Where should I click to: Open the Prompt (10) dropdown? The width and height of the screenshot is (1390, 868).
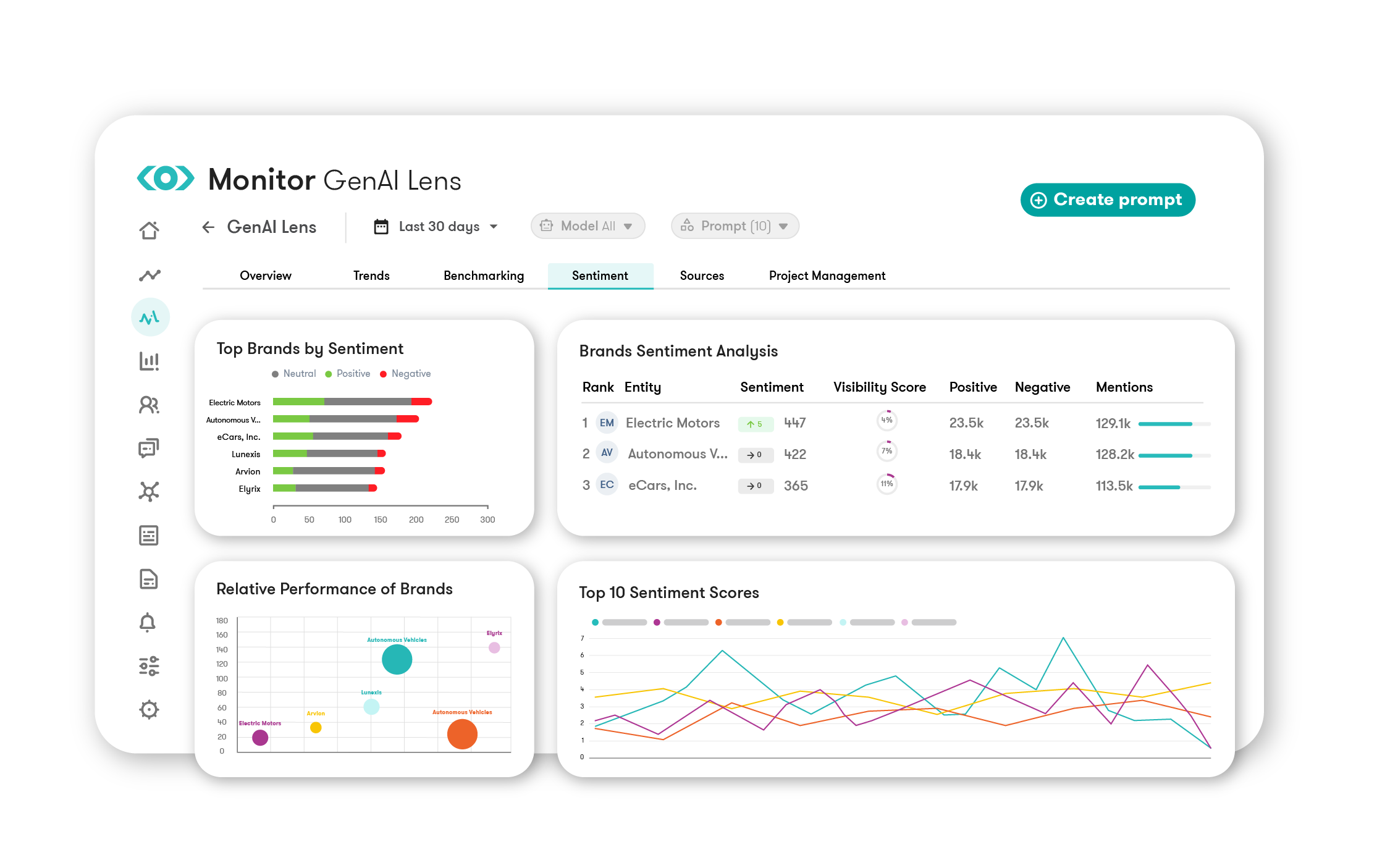tap(735, 226)
